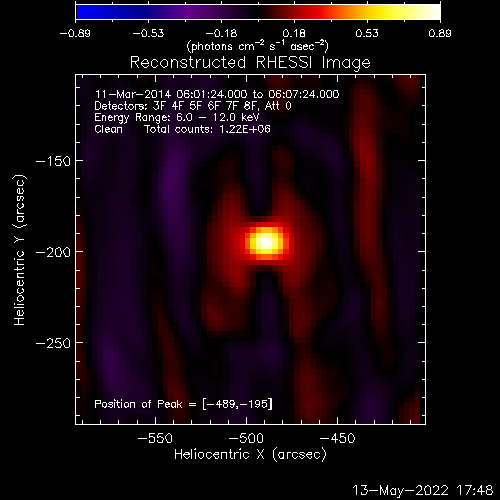The image size is (500, 500).
Task: Click the colorbar label -0.53
Action: tap(148, 33)
